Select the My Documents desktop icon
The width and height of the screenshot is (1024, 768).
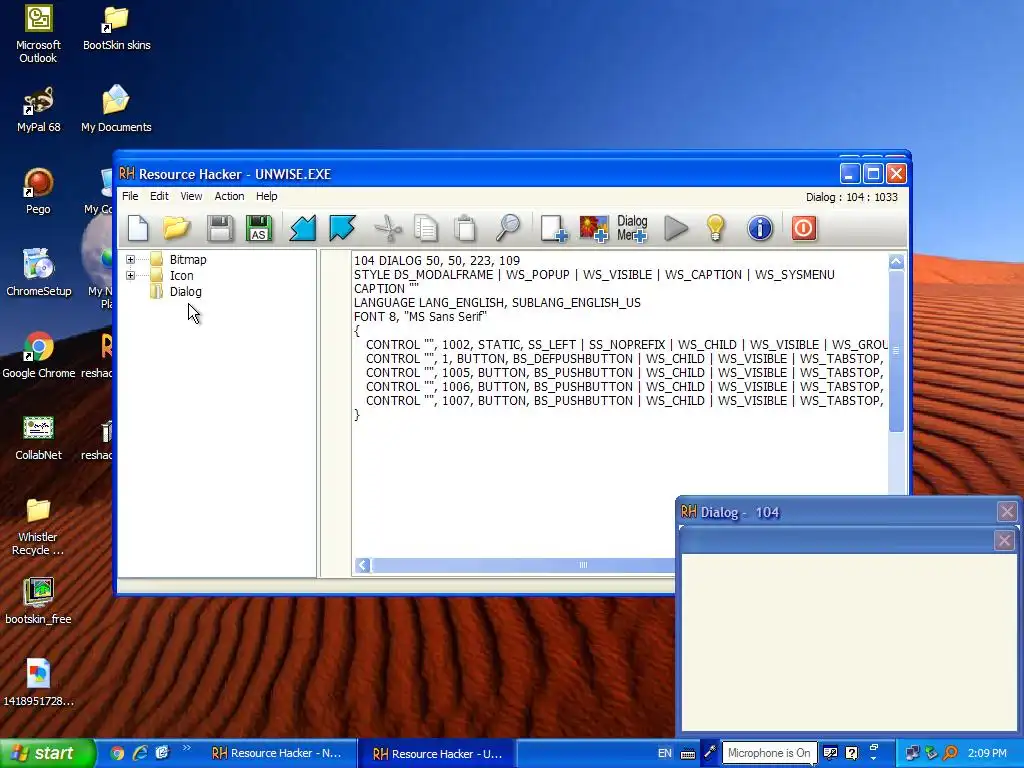click(x=116, y=109)
